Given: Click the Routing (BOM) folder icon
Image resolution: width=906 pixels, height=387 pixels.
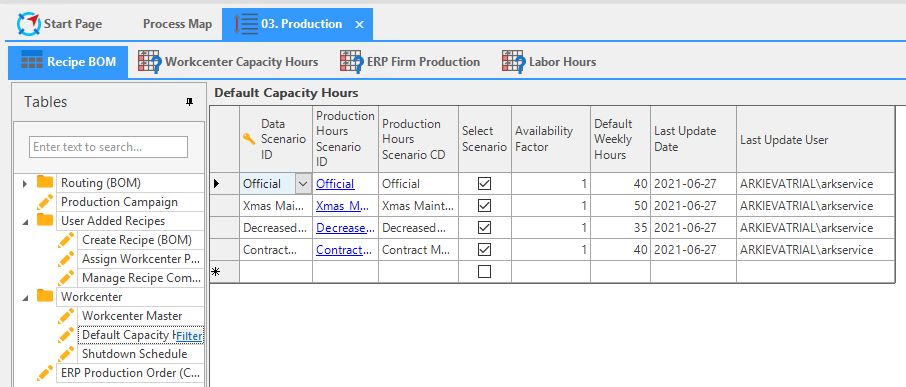Looking at the screenshot, I should [45, 183].
